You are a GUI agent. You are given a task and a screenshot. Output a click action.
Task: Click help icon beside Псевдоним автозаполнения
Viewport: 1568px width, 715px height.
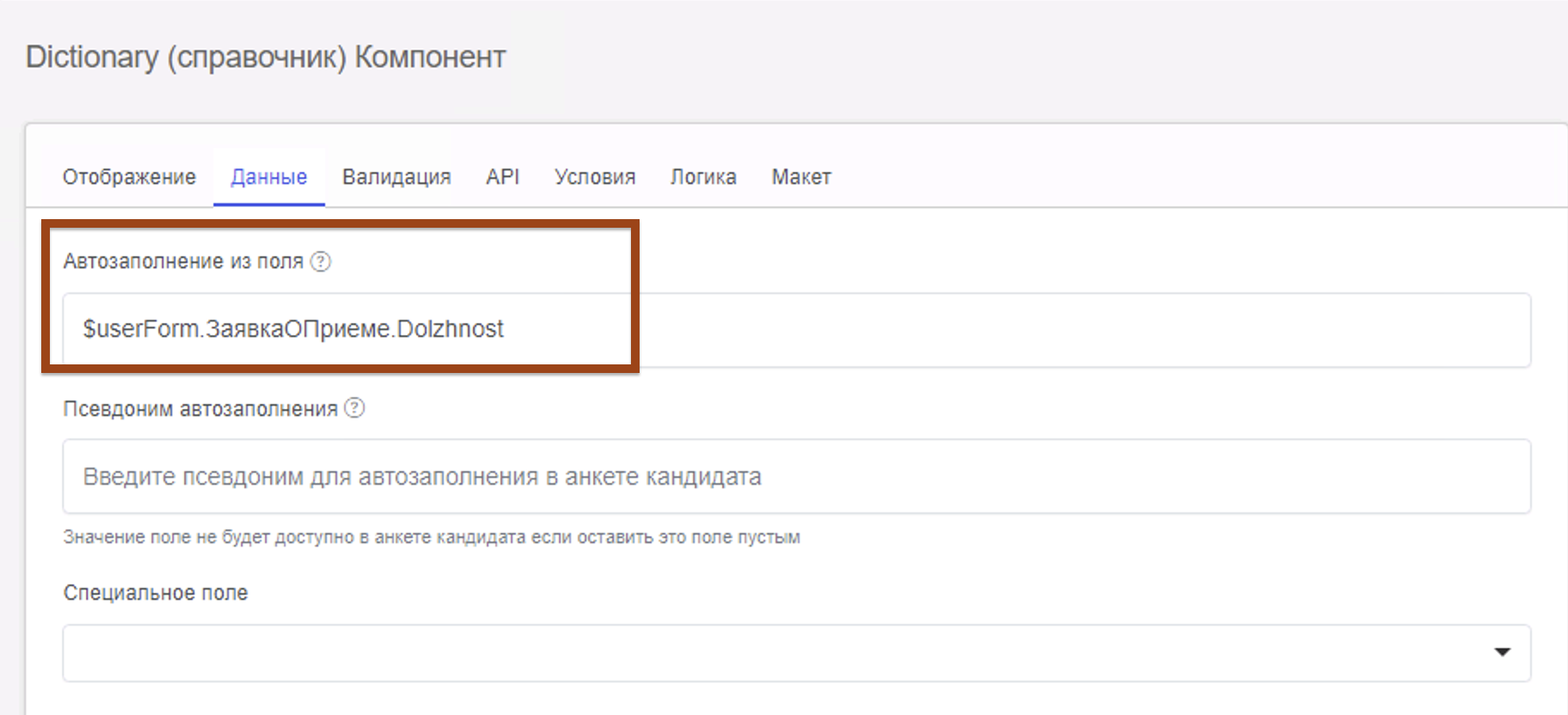[354, 408]
